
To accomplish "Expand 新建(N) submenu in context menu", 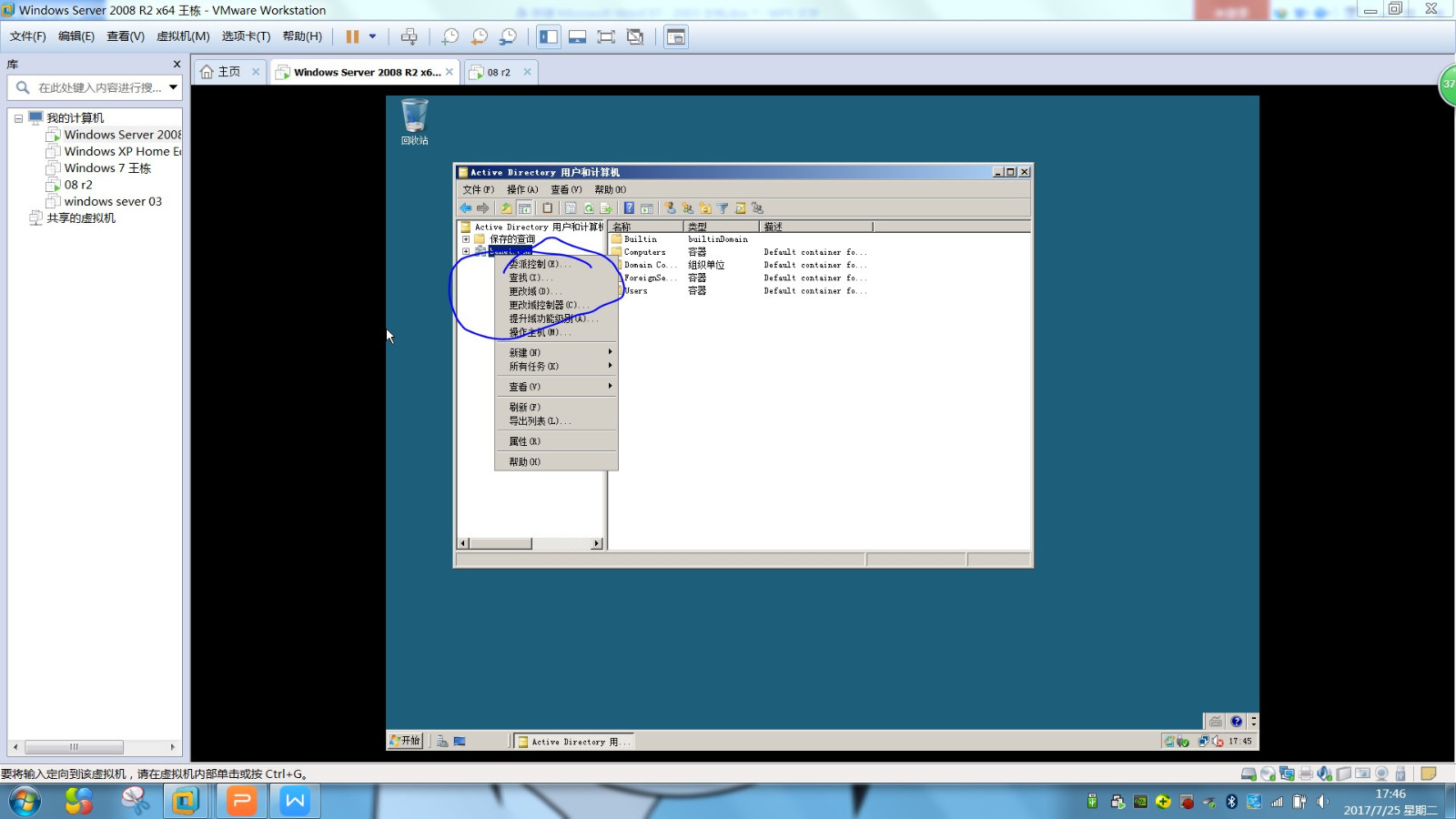I will click(556, 352).
